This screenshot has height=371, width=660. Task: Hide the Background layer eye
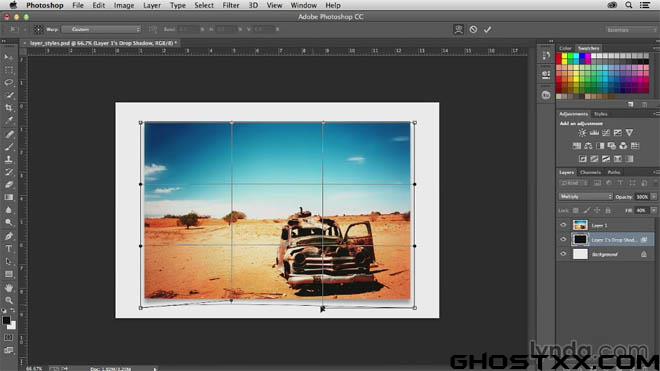click(563, 254)
